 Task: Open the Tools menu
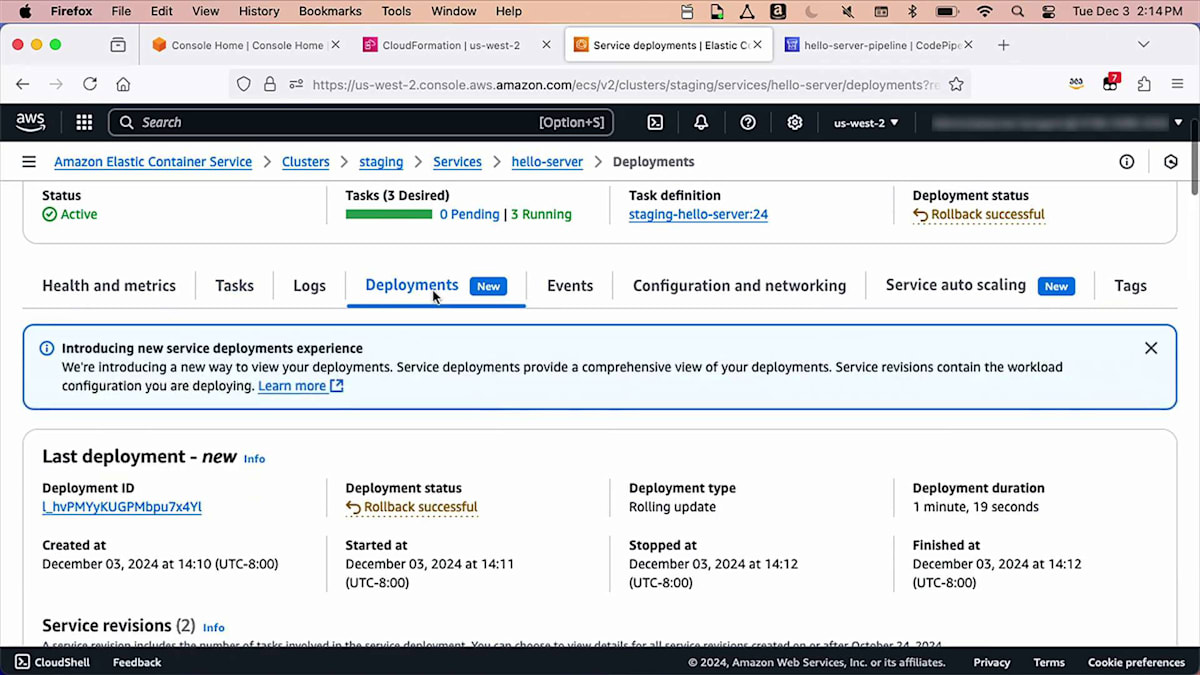point(396,11)
